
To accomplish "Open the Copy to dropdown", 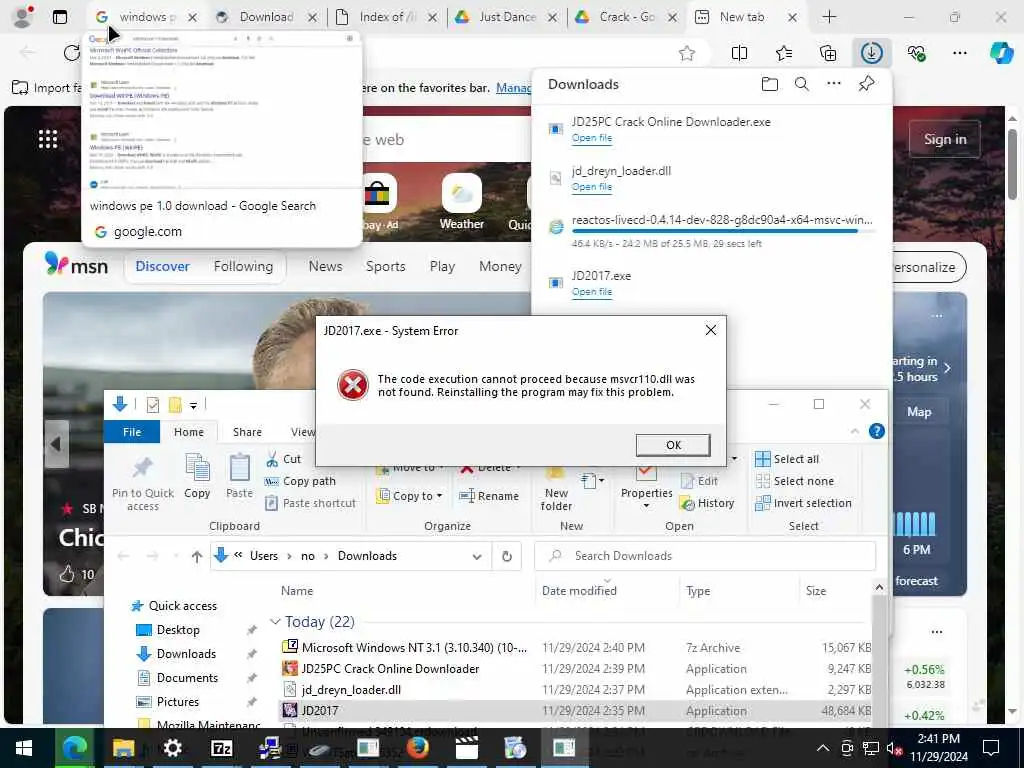I will [410, 496].
